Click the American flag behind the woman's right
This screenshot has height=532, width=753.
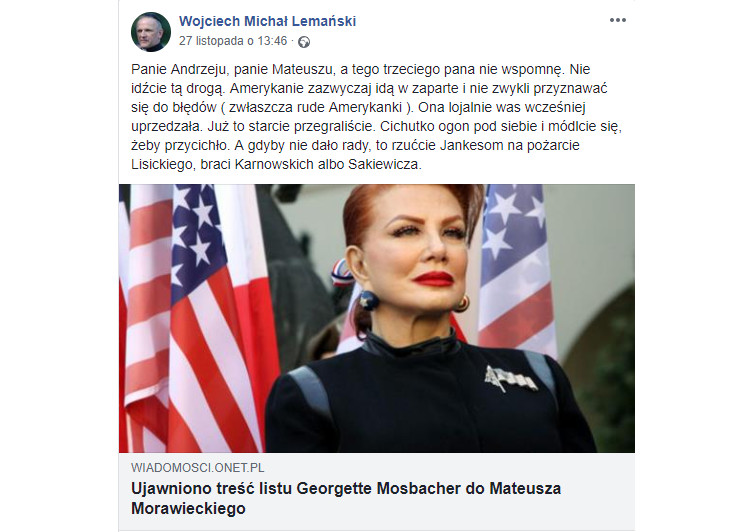click(x=516, y=269)
